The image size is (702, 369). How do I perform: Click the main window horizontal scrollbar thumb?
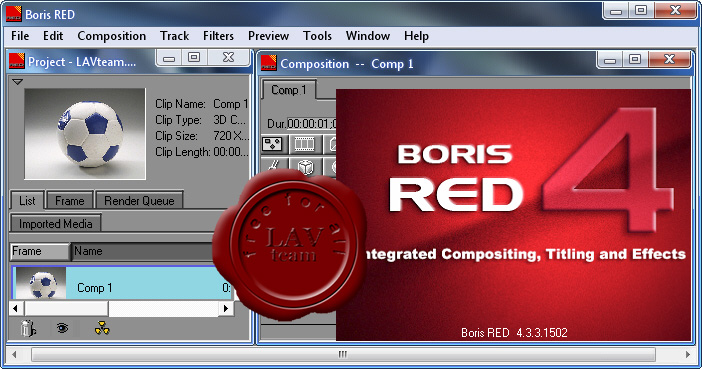point(342,354)
